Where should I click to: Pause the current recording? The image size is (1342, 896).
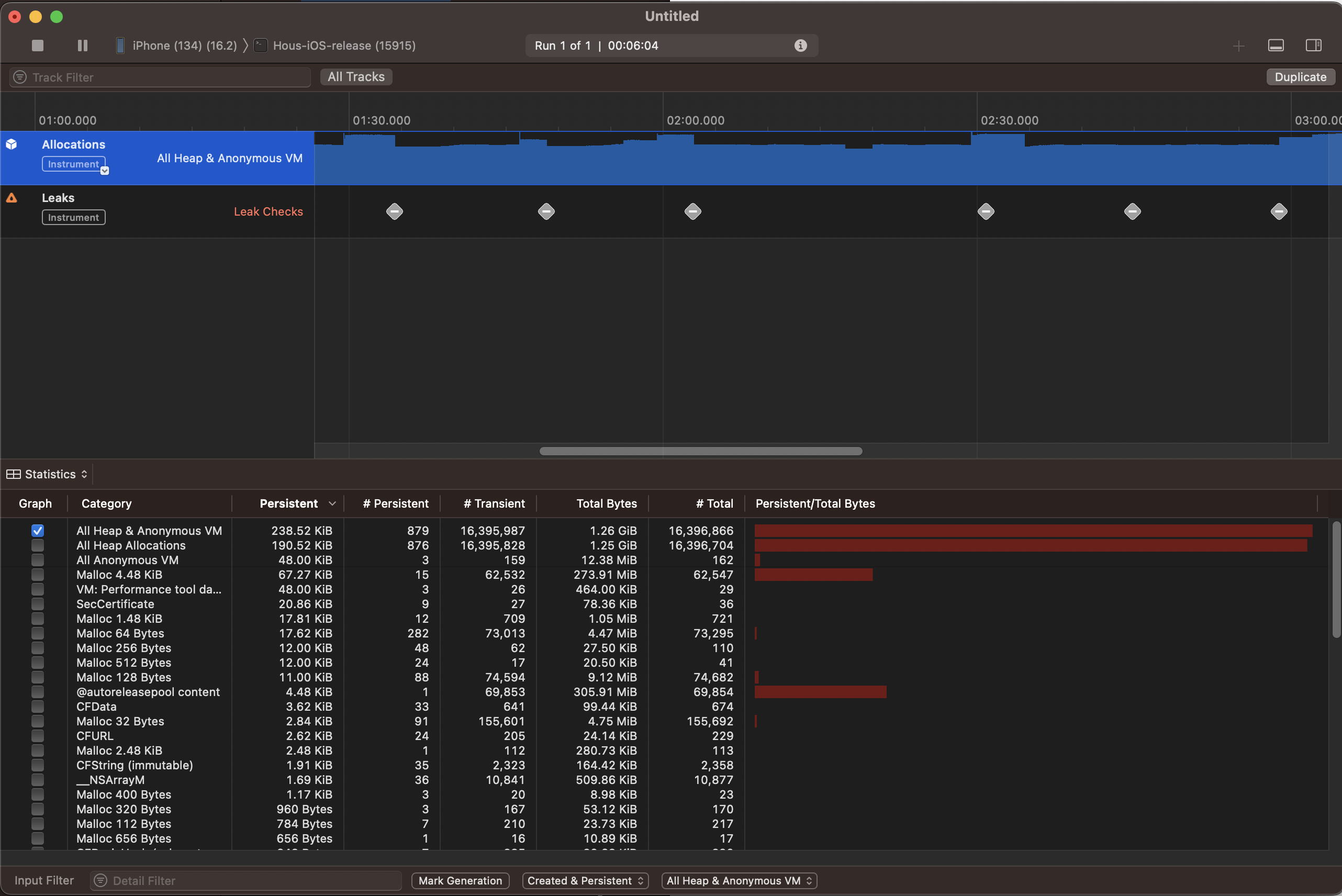(82, 45)
